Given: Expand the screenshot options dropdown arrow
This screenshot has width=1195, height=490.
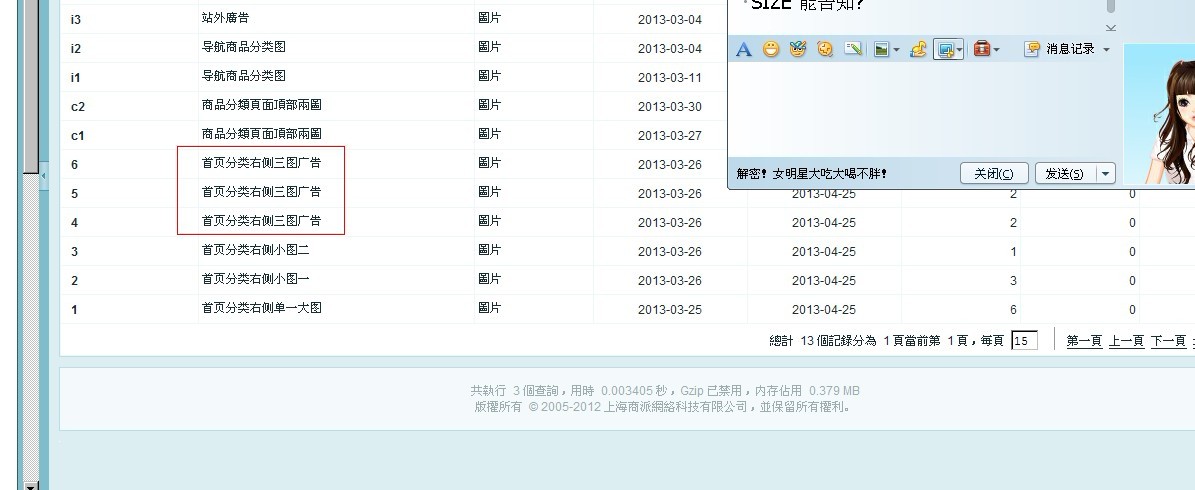Looking at the screenshot, I should 960,50.
